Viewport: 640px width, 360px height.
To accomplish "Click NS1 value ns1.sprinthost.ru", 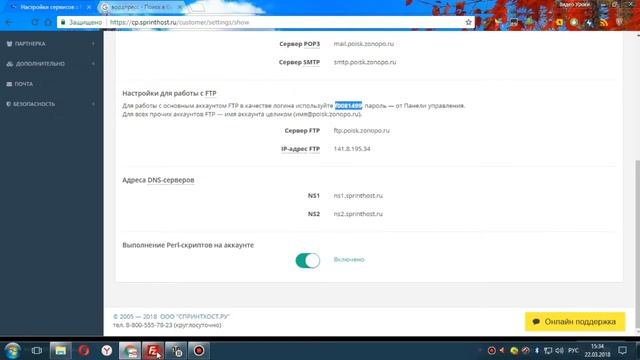I will click(x=358, y=196).
